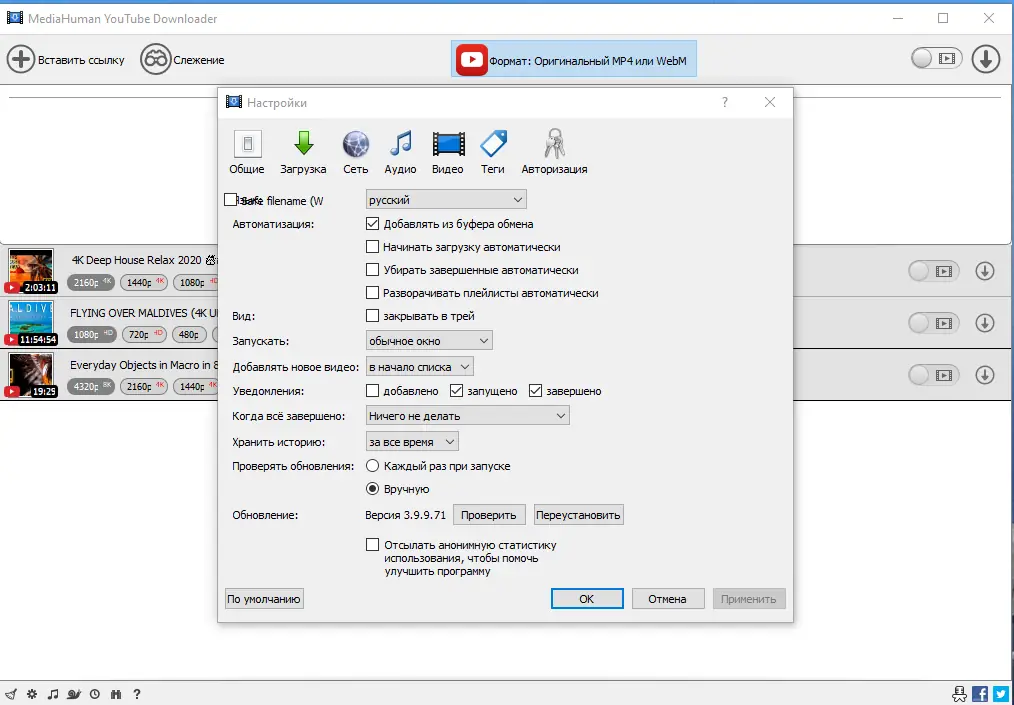
Task: Click the Everyday Objects in Macro thumbnail
Action: (x=31, y=374)
